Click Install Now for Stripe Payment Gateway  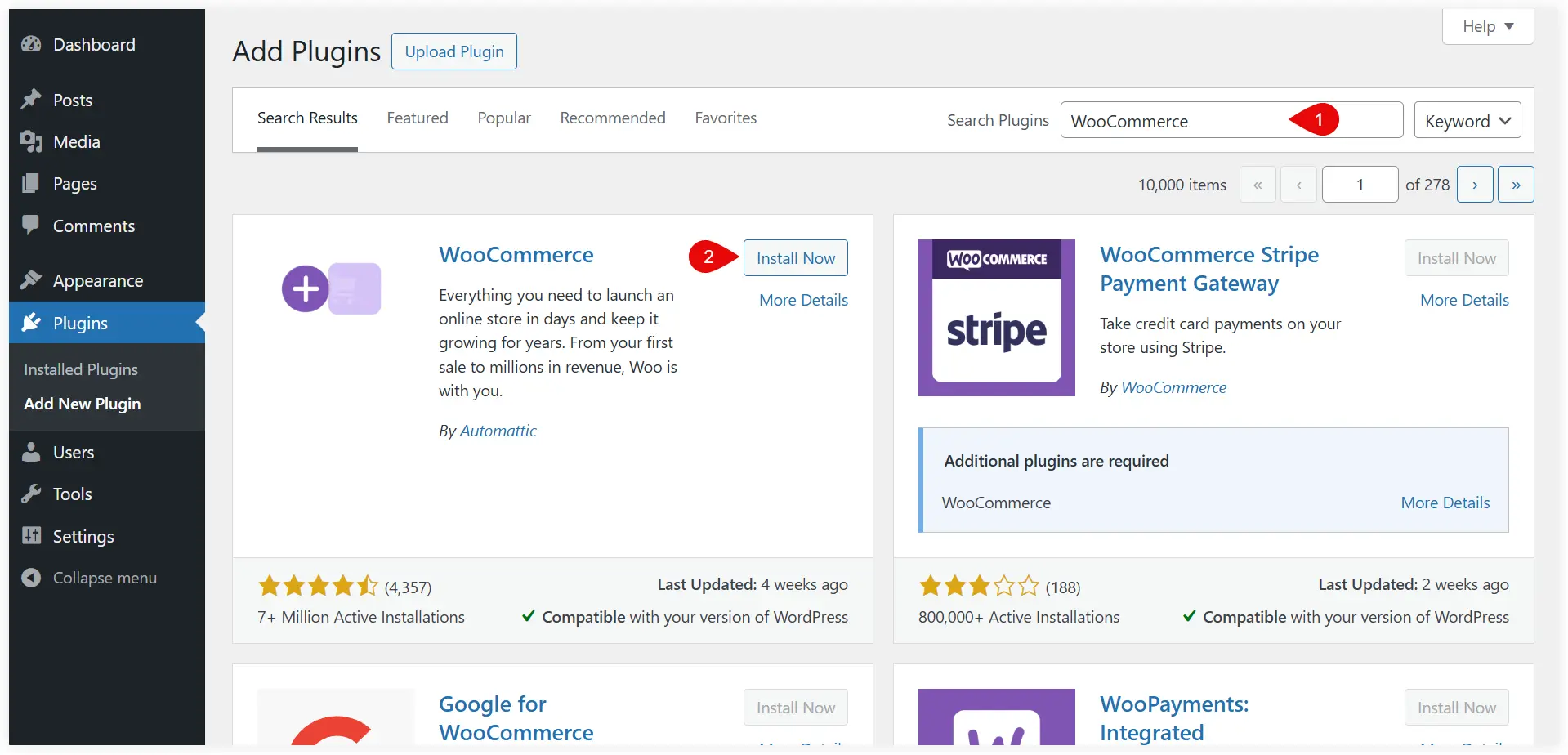pyautogui.click(x=1457, y=258)
